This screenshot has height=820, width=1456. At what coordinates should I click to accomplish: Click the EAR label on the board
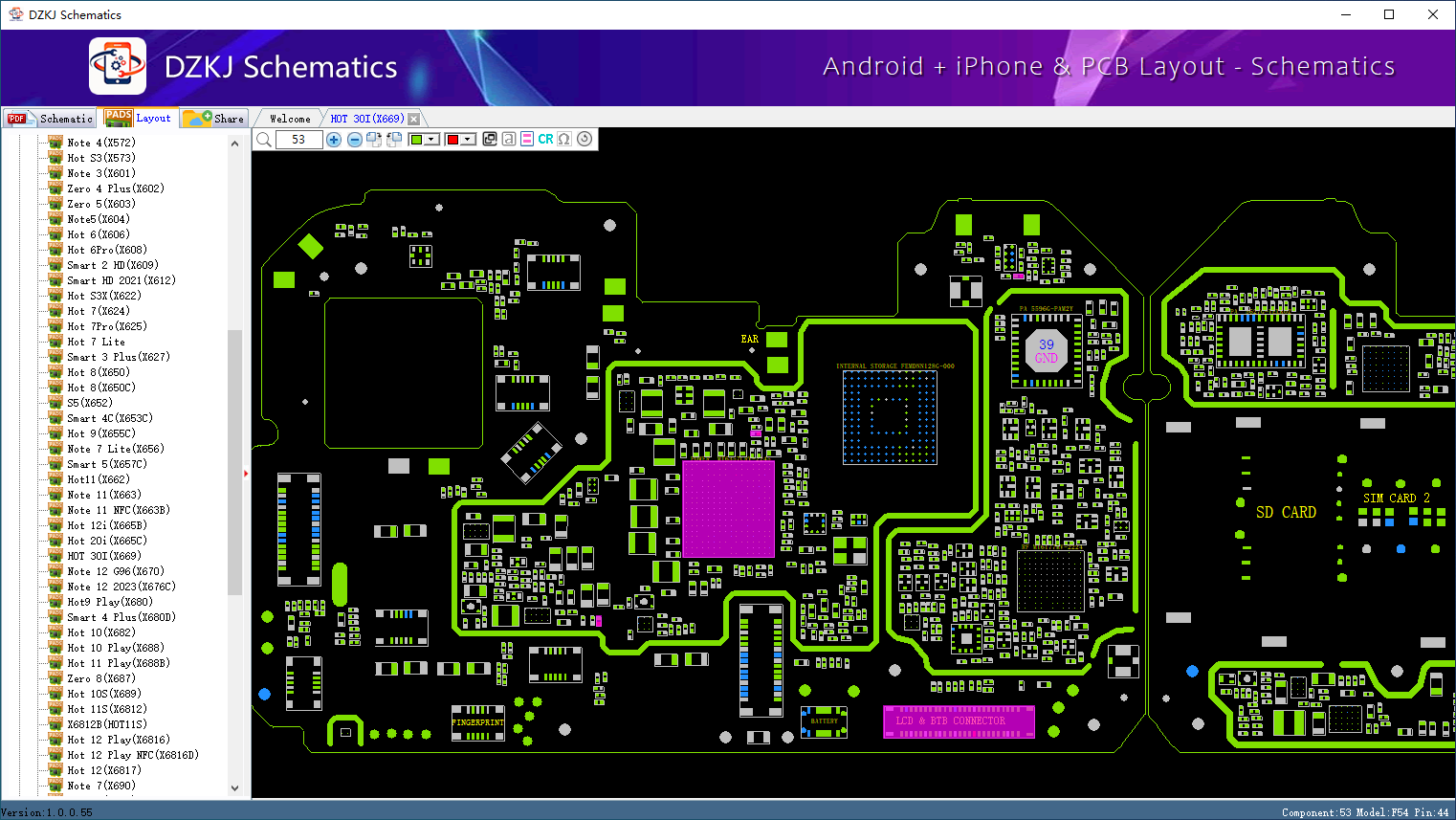(750, 339)
